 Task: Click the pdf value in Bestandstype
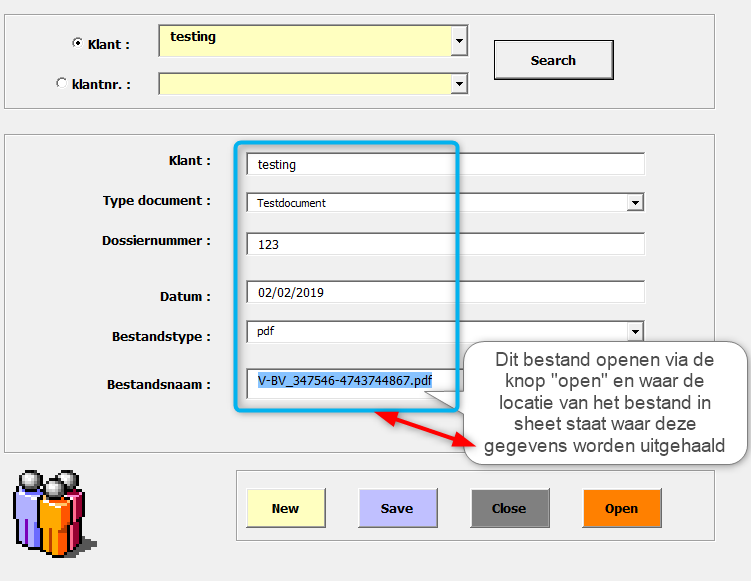tap(265, 331)
